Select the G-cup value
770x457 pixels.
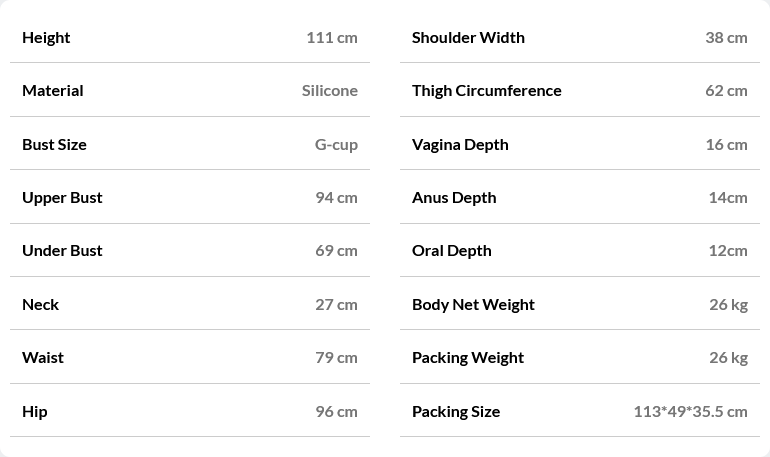coord(336,144)
